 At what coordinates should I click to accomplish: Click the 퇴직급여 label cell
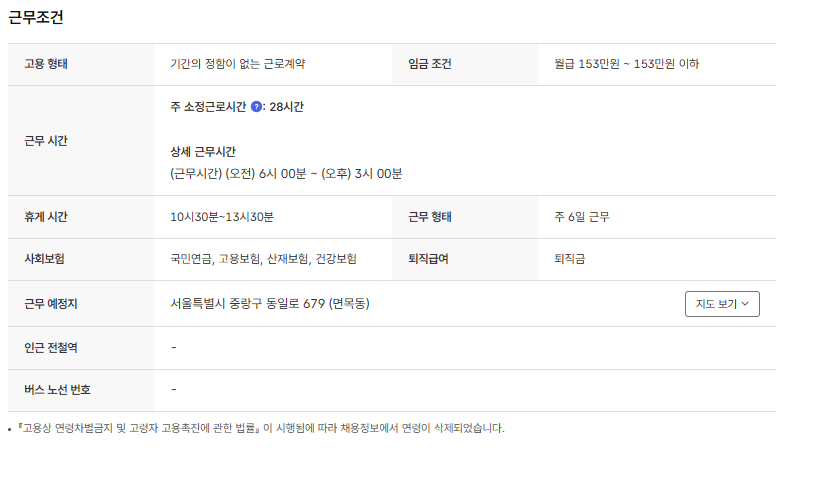428,258
